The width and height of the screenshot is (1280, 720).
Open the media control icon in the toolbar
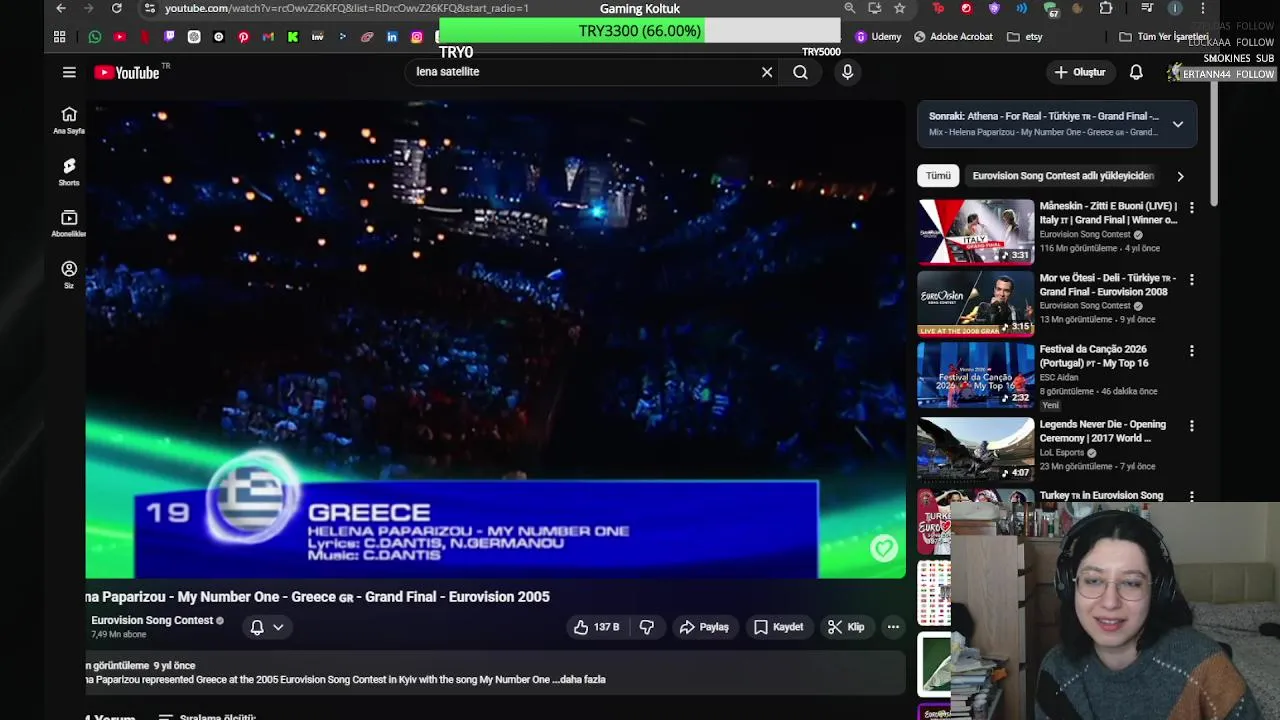point(1147,8)
